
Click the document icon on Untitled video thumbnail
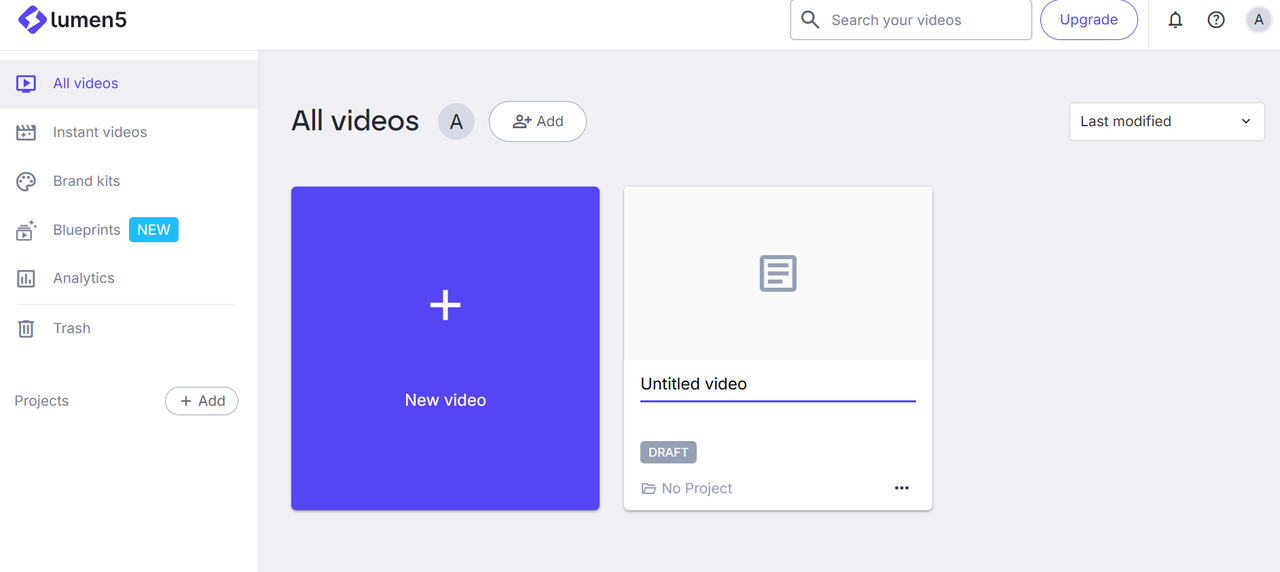(778, 273)
